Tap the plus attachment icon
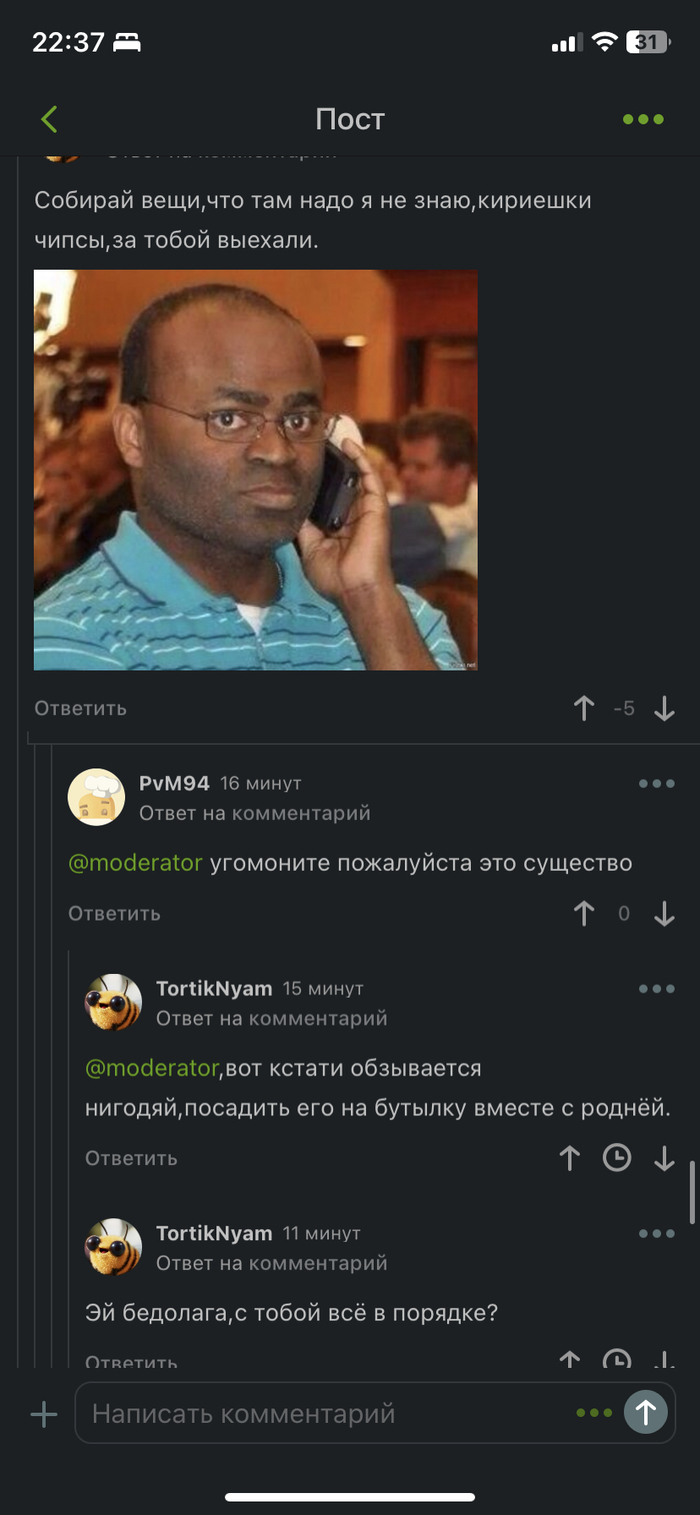700x1515 pixels. [44, 1414]
